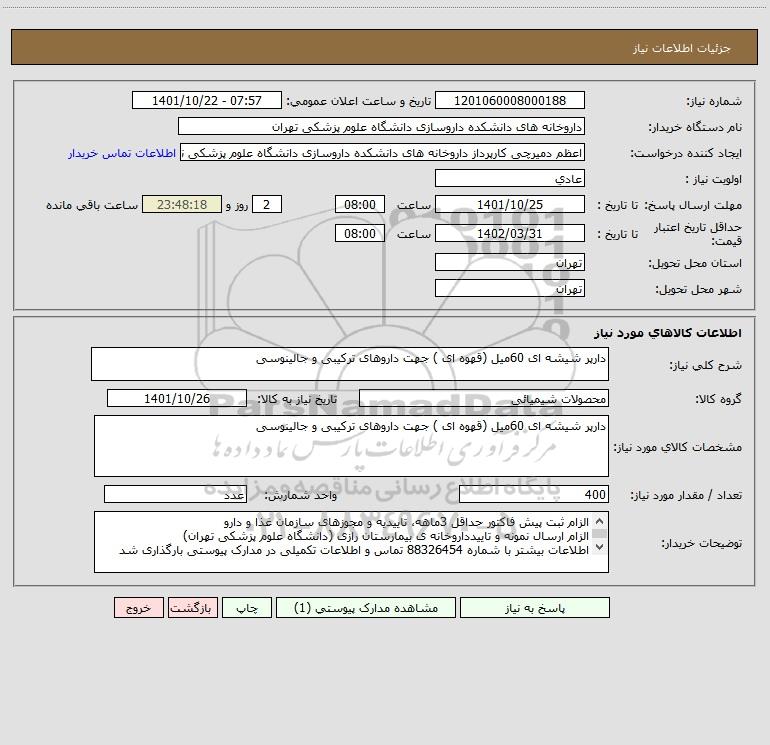Click general need description text box
This screenshot has width=770, height=745.
coord(350,364)
